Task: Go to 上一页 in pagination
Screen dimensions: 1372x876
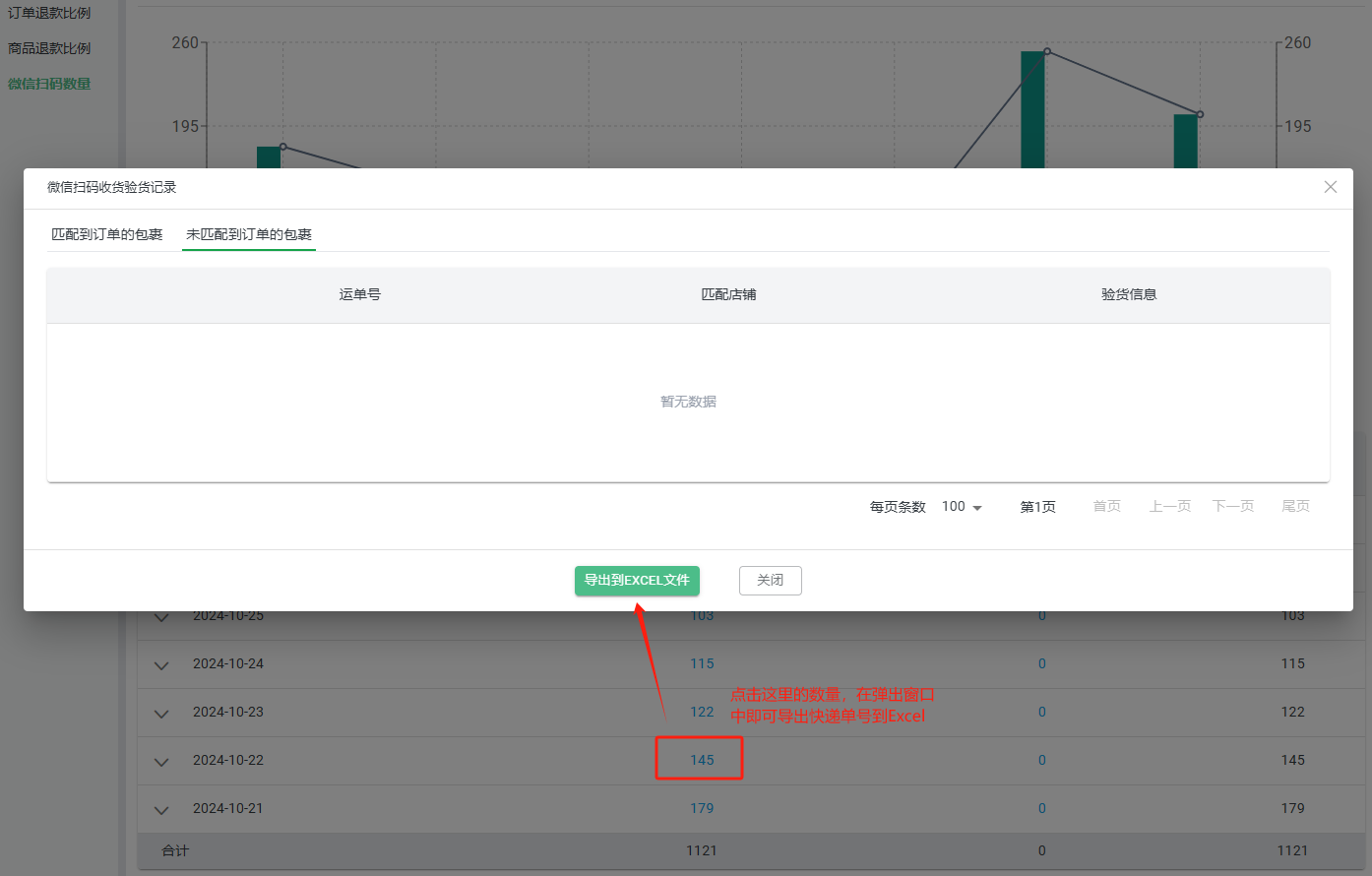Action: [x=1169, y=506]
